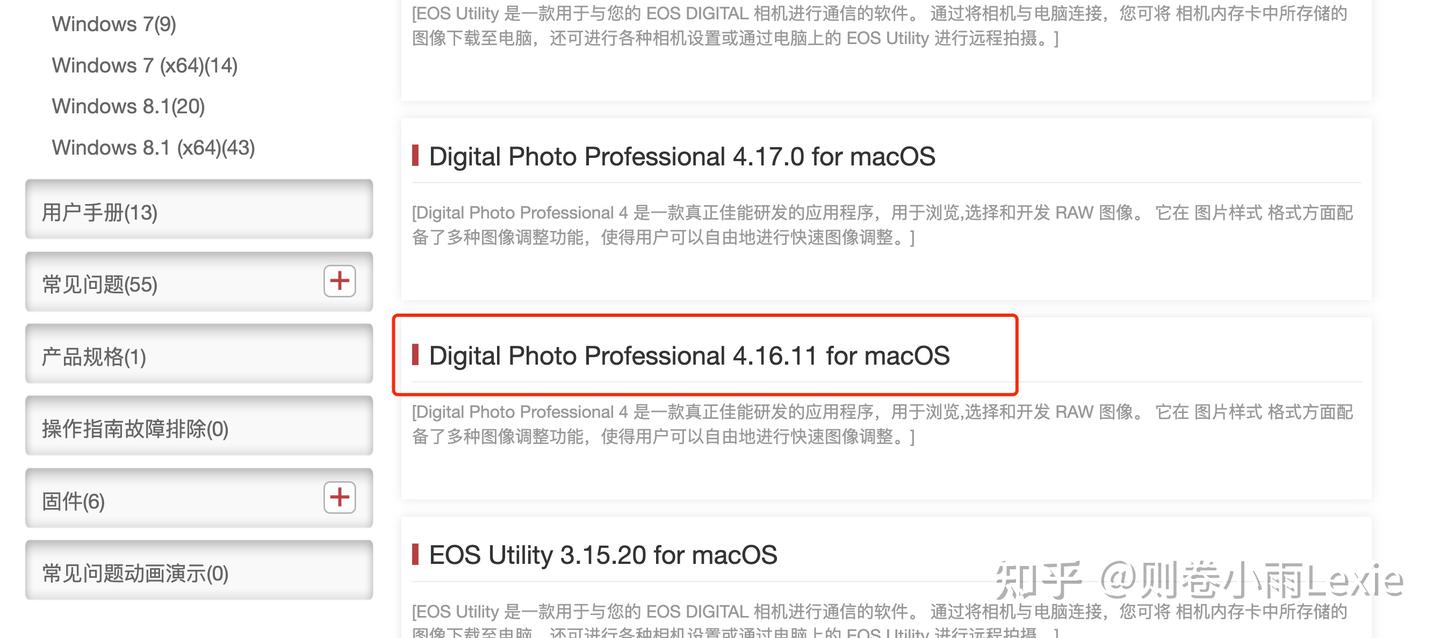Open the 用户手册(13) section
This screenshot has height=638, width=1440.
(x=199, y=210)
